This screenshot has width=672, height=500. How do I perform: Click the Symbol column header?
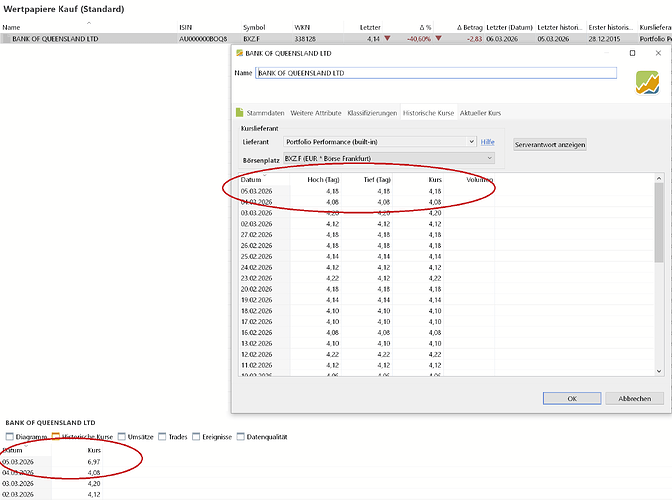click(254, 27)
